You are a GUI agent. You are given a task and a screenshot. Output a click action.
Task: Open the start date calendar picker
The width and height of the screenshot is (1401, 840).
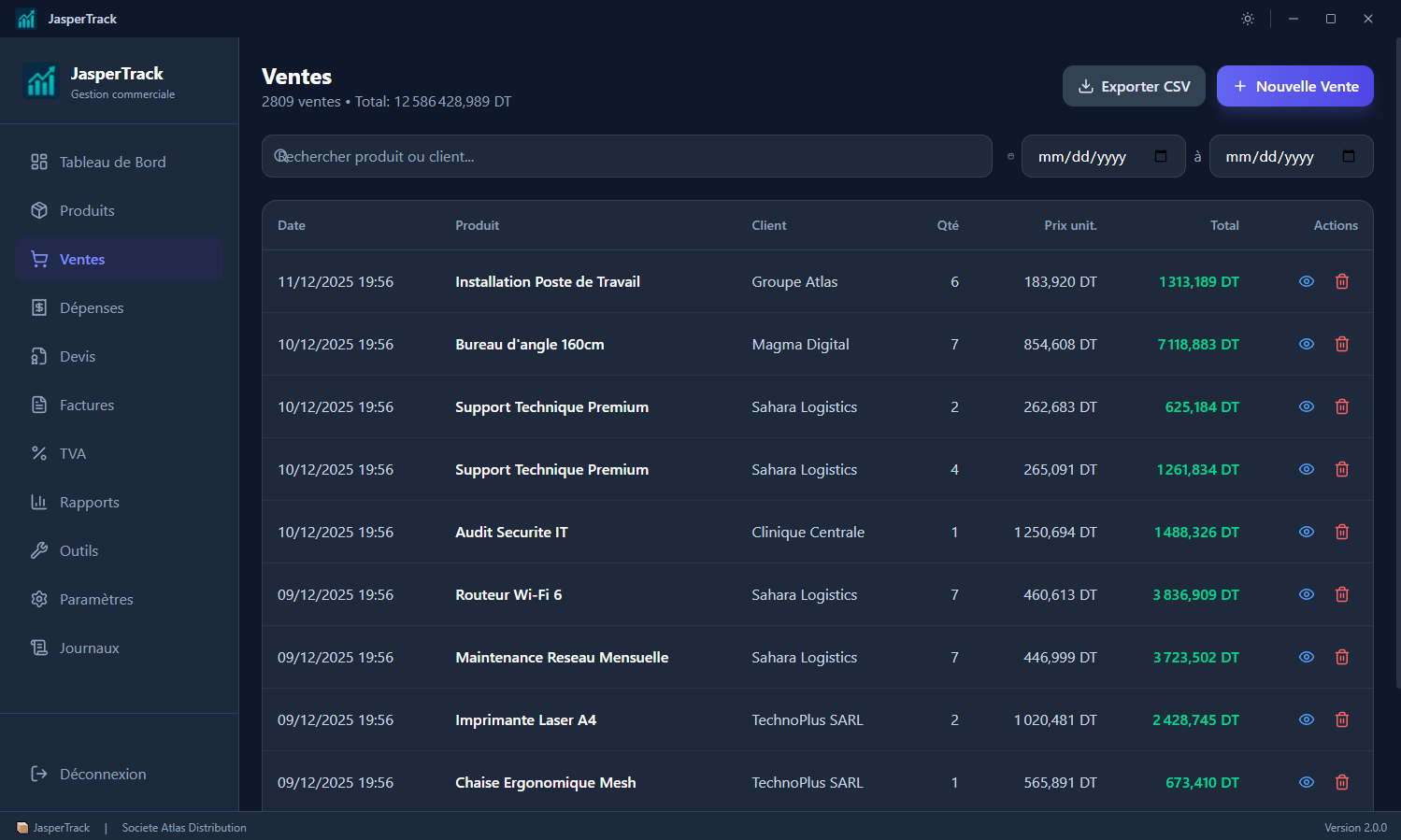[x=1161, y=156]
